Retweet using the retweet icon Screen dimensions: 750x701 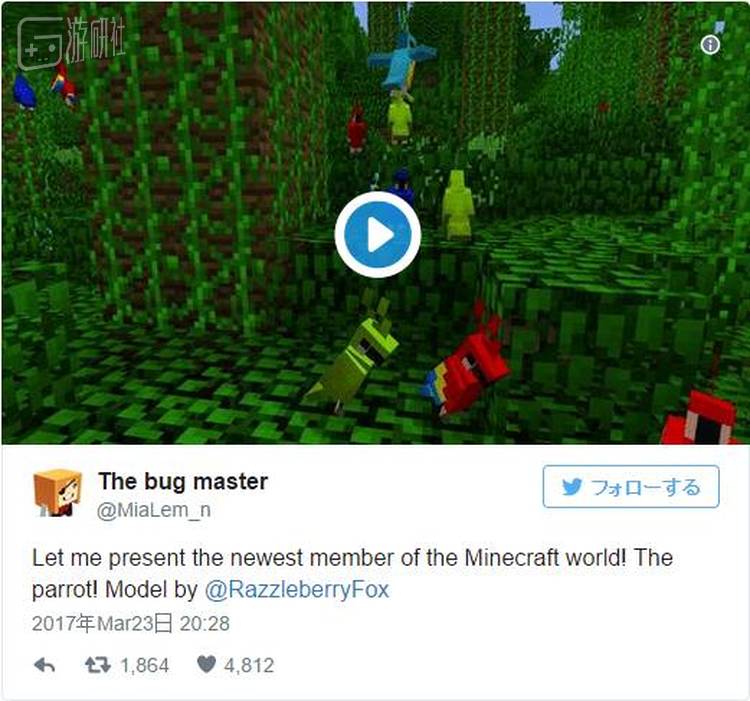98,665
